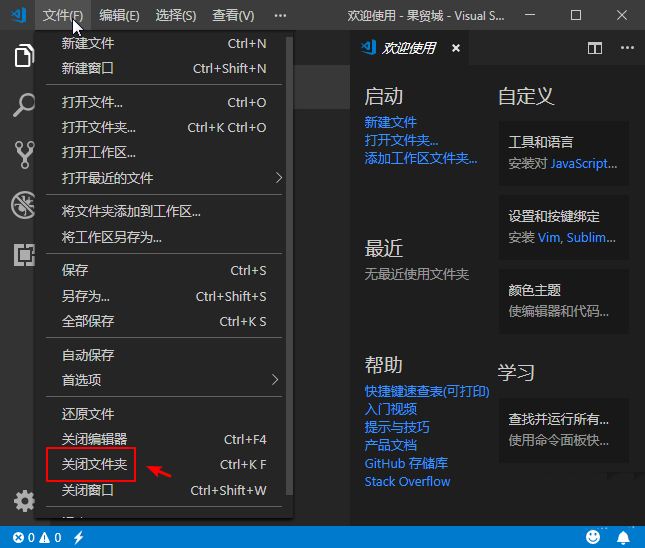This screenshot has width=645, height=548.
Task: Click the JavaScript... link in 工具和语言 card
Action: 584,164
